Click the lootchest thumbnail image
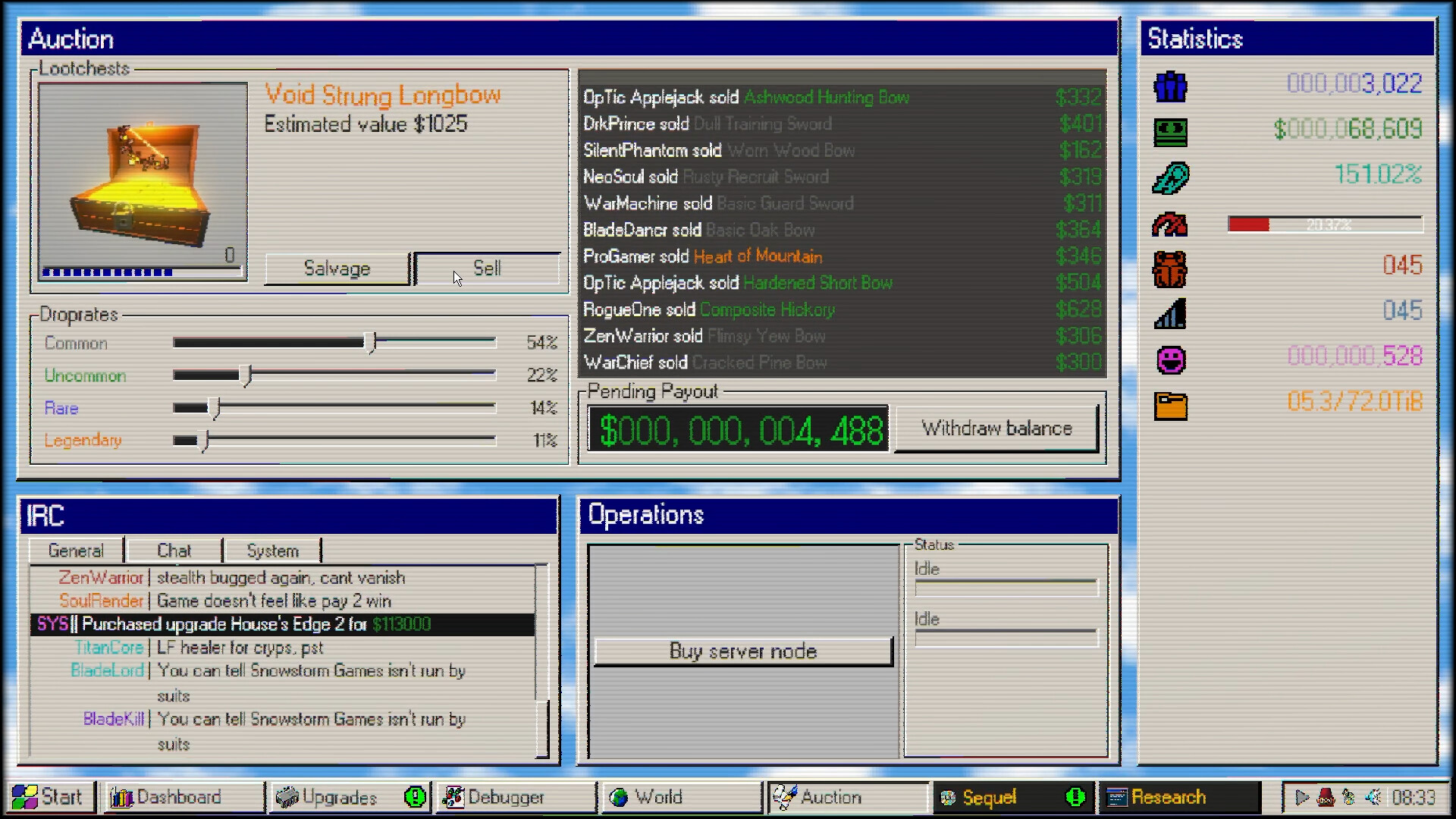Viewport: 1456px width, 819px height. pyautogui.click(x=142, y=178)
